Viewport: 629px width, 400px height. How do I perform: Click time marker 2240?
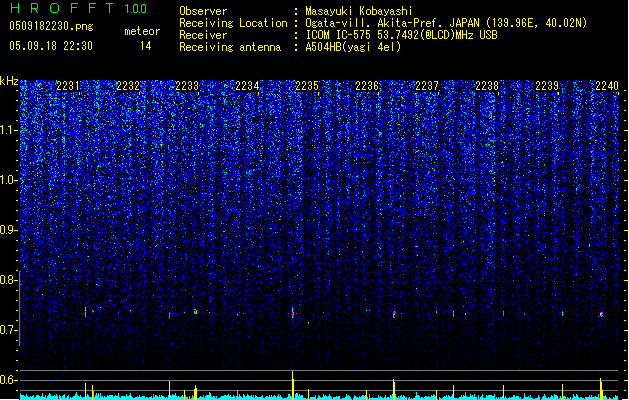pos(607,86)
